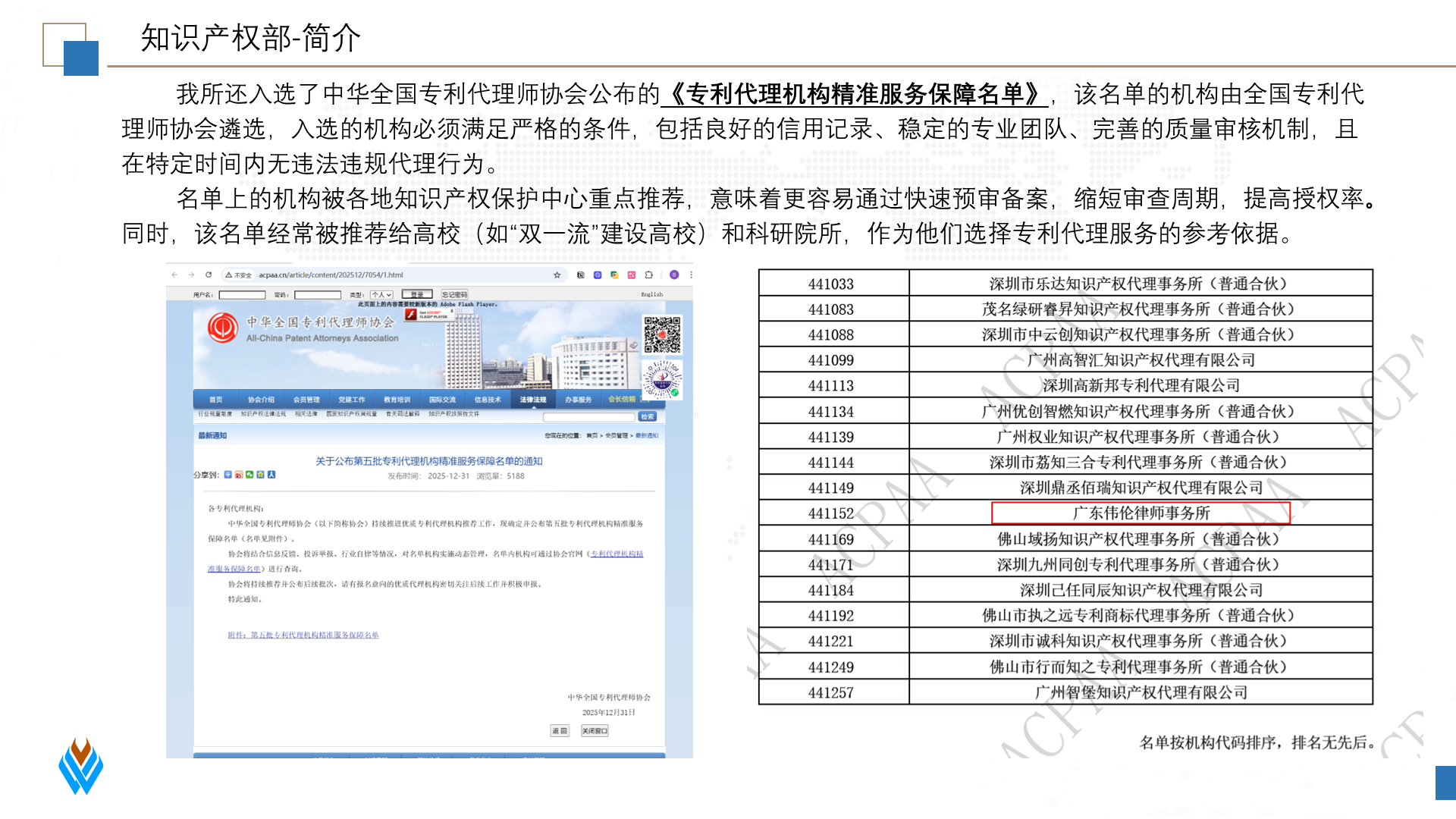
Task: Click the 检索 search button
Action: click(x=647, y=416)
